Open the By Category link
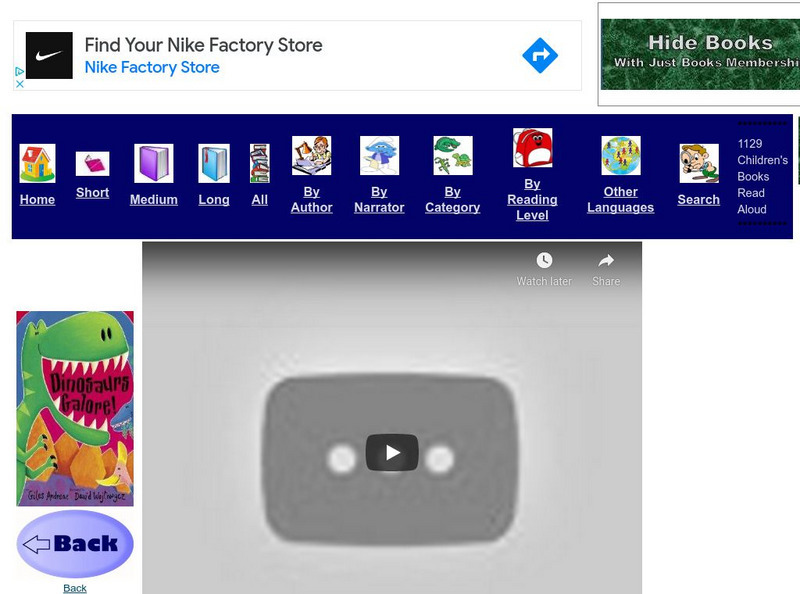Image resolution: width=800 pixels, height=594 pixels. coord(453,200)
